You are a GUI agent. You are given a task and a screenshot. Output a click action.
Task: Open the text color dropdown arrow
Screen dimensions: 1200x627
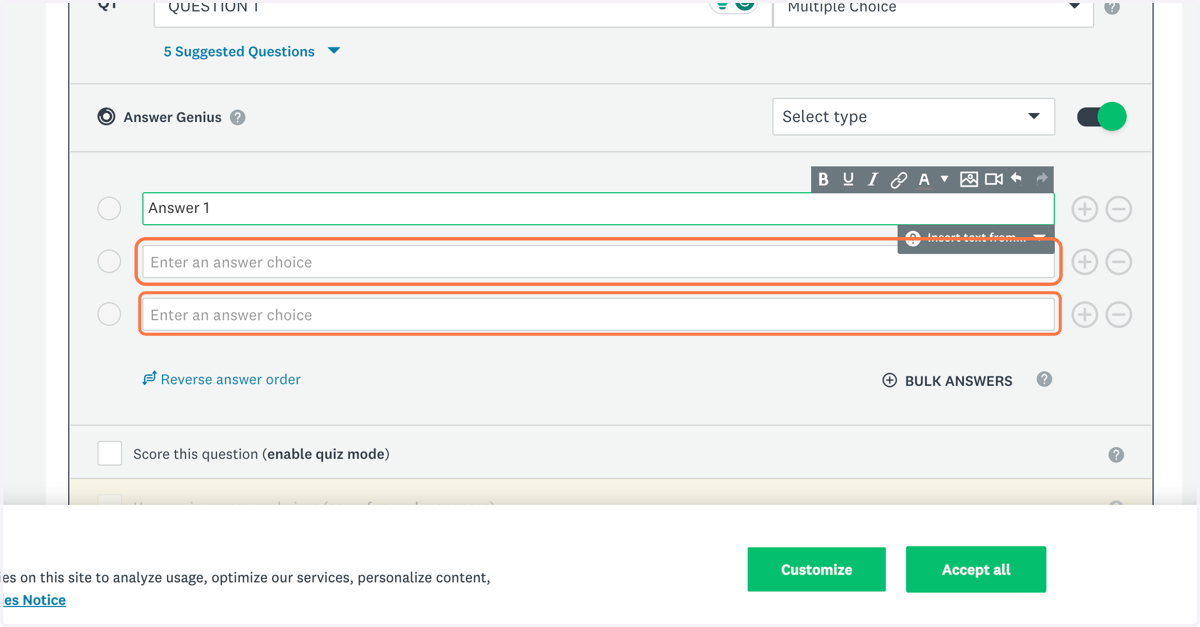[x=944, y=180]
